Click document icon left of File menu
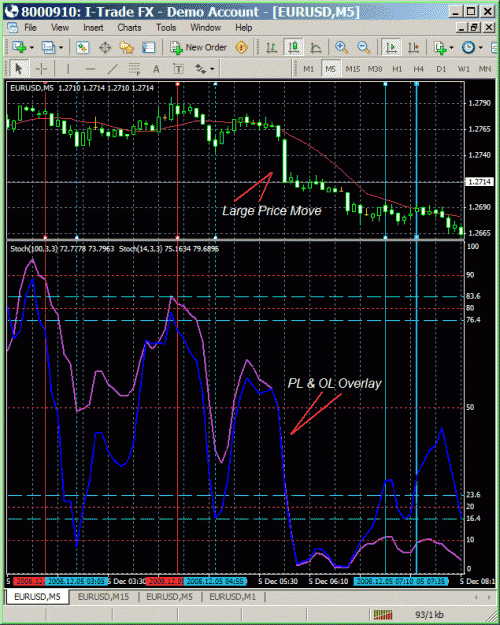500x625 pixels. 13,28
